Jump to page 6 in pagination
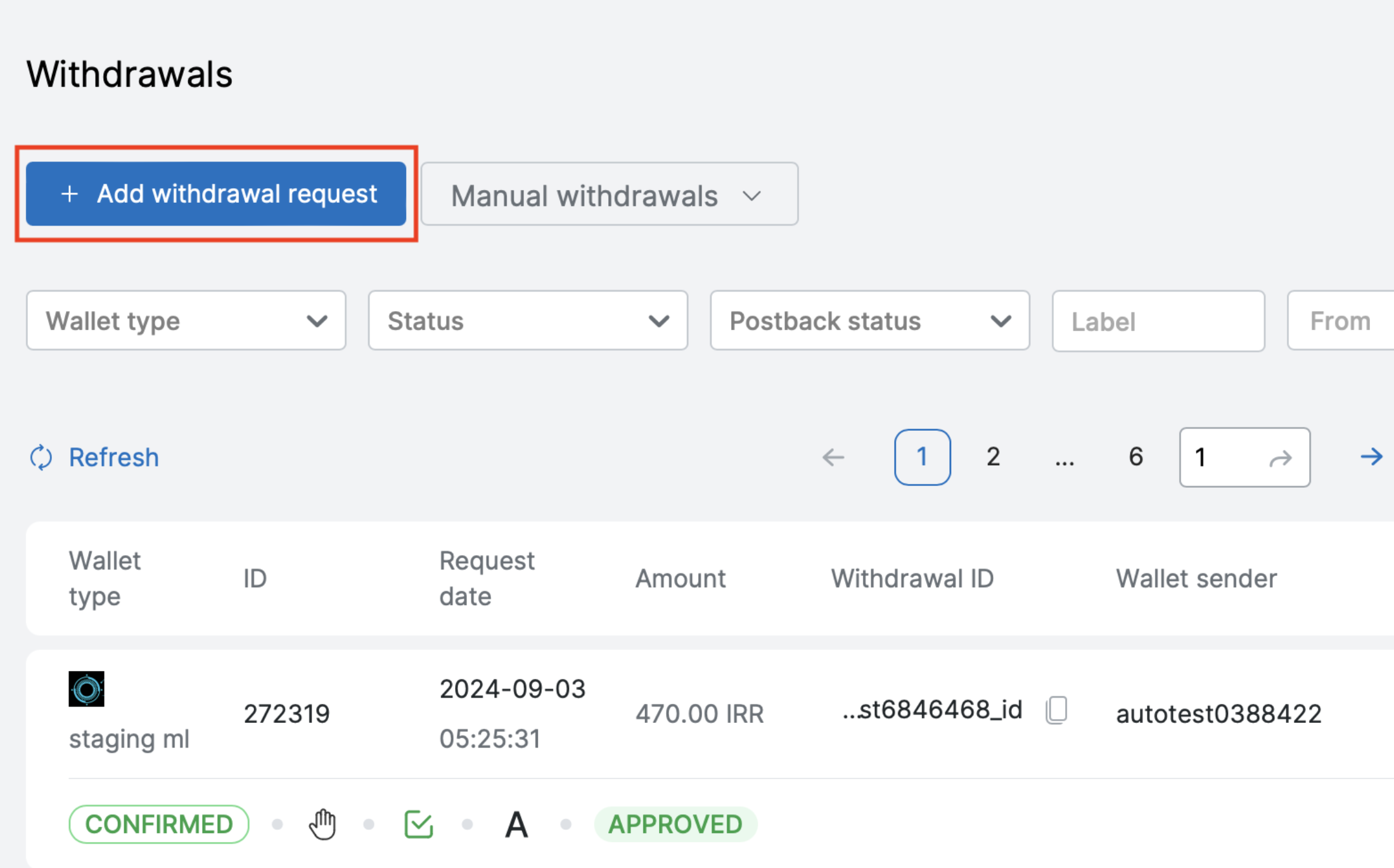Screen dimensions: 1394x868 1135,457
